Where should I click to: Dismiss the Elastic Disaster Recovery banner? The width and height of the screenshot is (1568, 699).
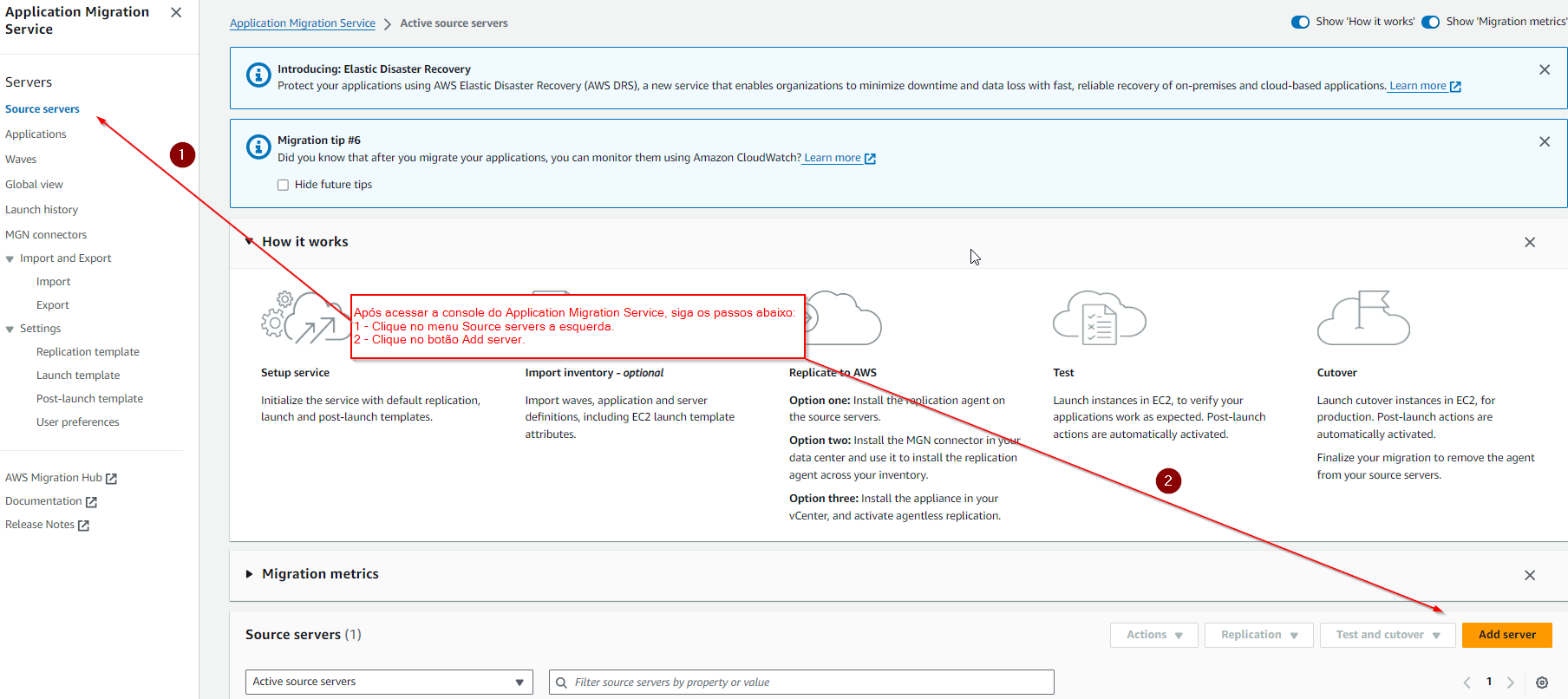click(1544, 70)
